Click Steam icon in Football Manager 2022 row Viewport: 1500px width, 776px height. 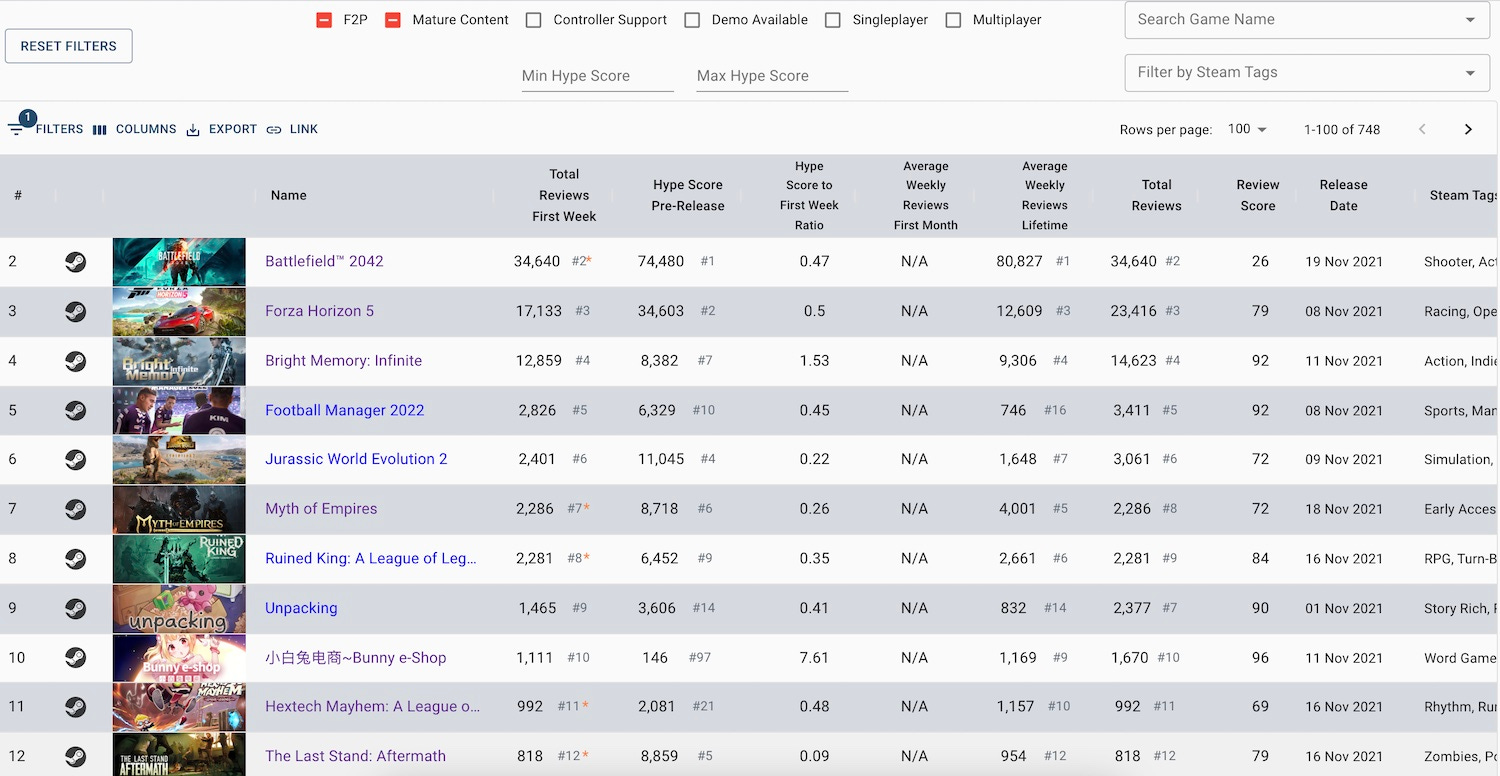pos(75,411)
